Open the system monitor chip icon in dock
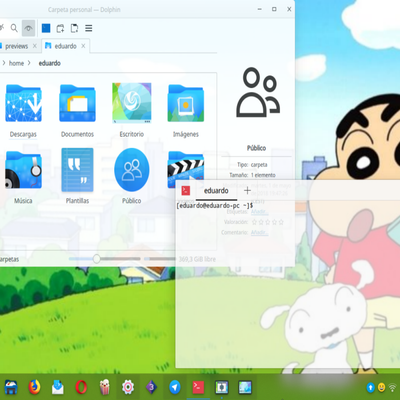This screenshot has width=400, height=400. tap(222, 387)
